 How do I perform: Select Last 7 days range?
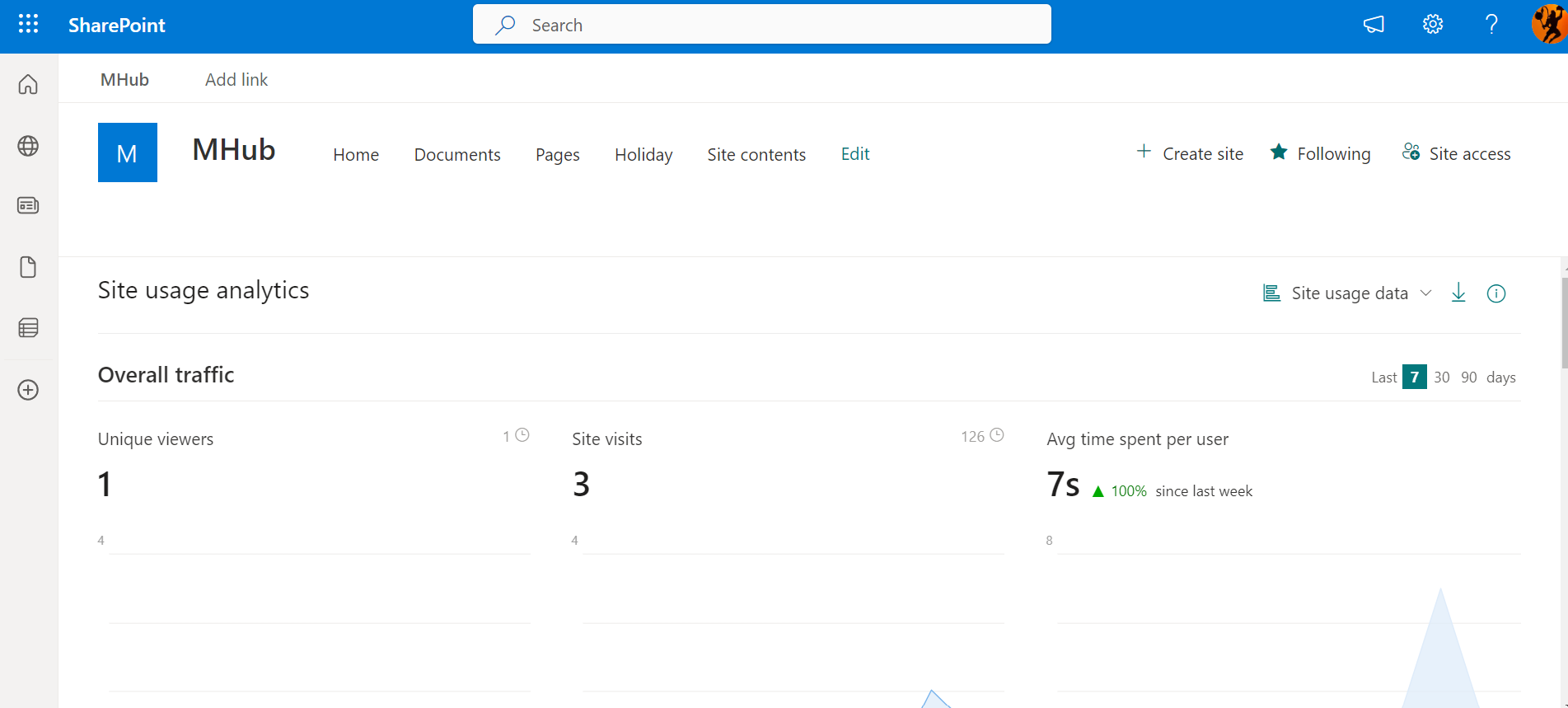1415,377
